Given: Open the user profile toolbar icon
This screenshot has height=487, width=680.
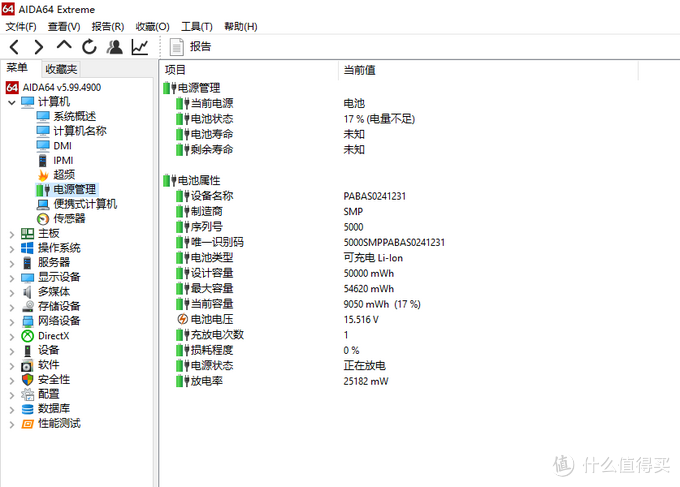Looking at the screenshot, I should tap(114, 47).
